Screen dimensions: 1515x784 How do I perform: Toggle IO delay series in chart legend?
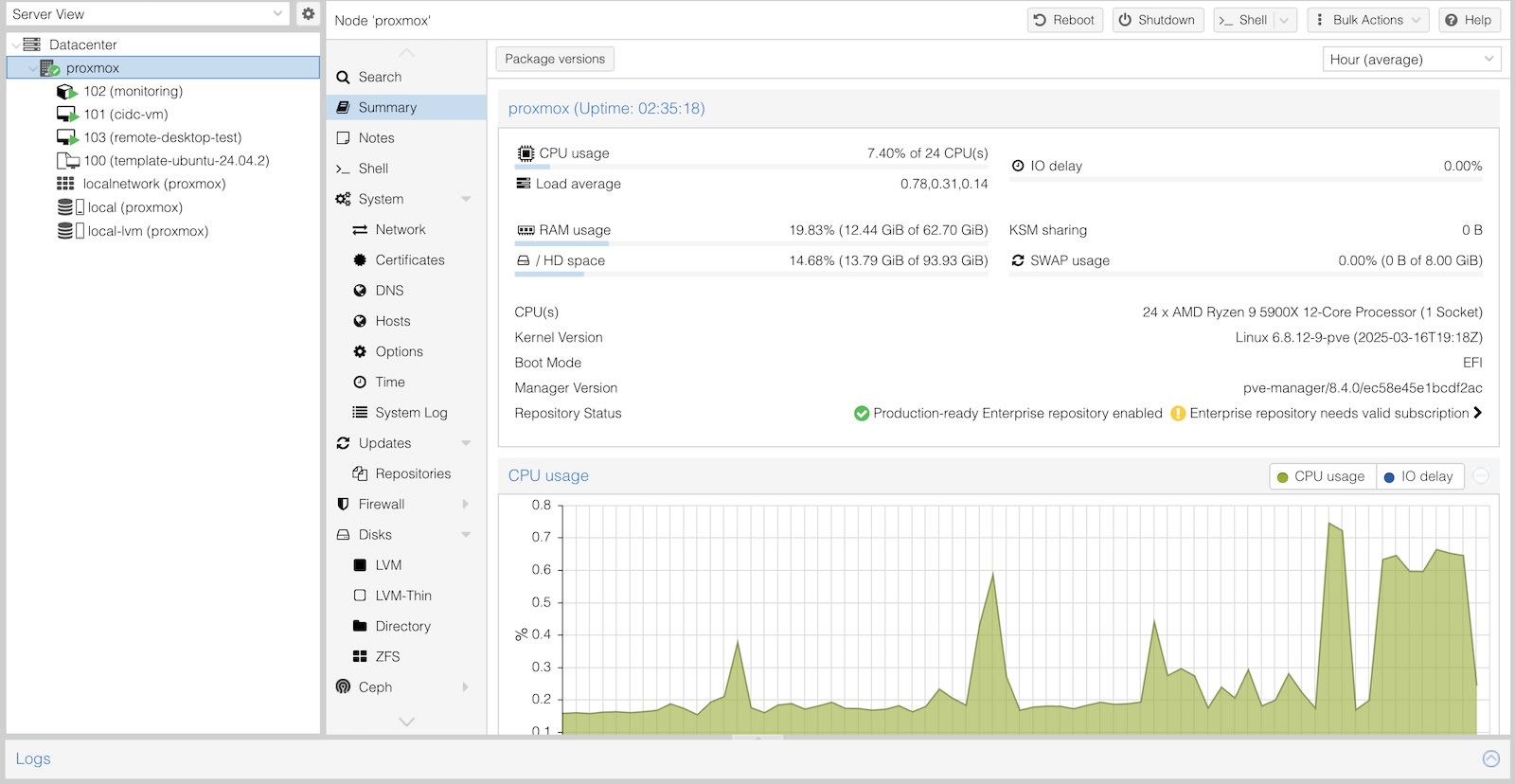(1418, 476)
